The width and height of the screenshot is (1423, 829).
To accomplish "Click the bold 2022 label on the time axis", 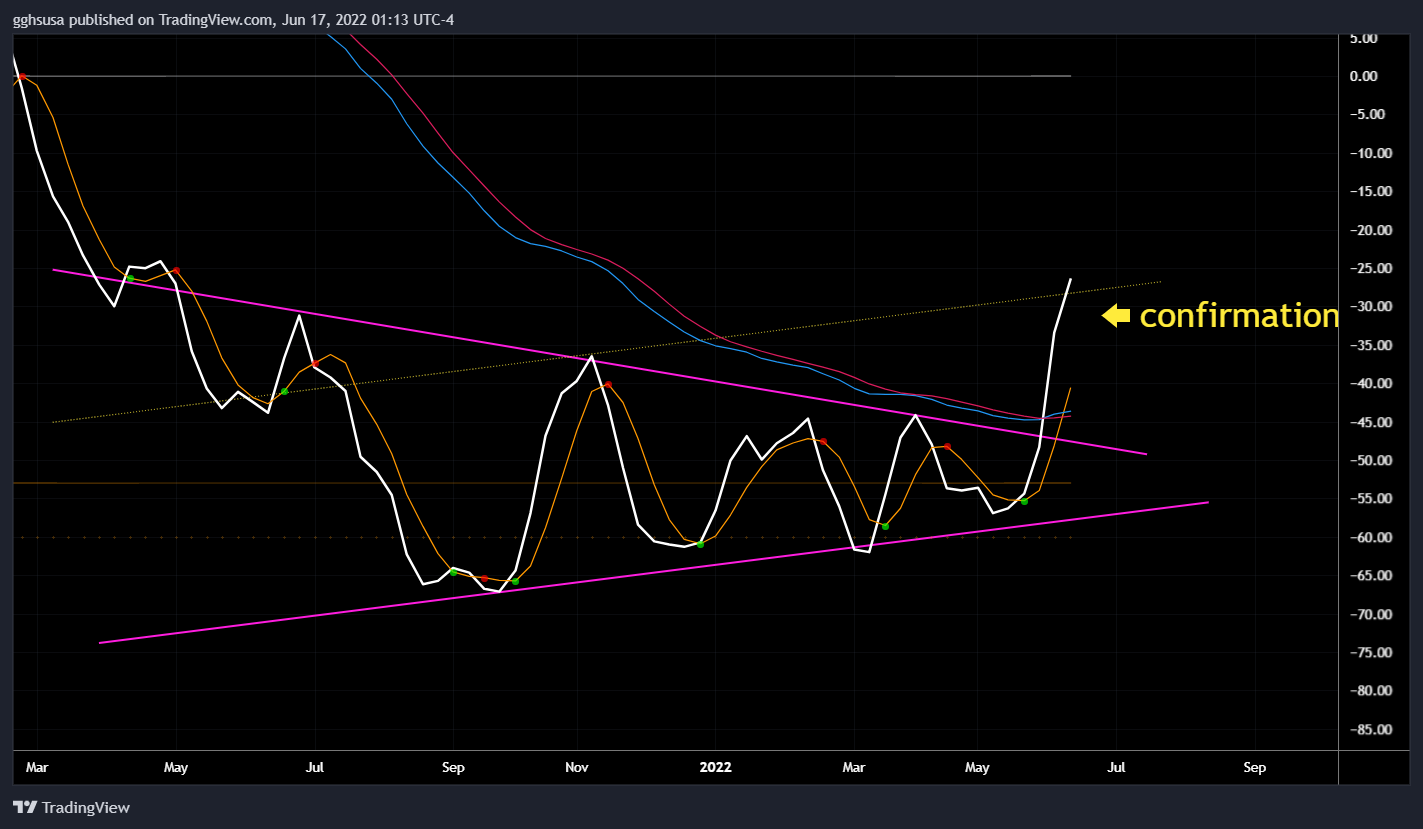I will click(x=715, y=767).
